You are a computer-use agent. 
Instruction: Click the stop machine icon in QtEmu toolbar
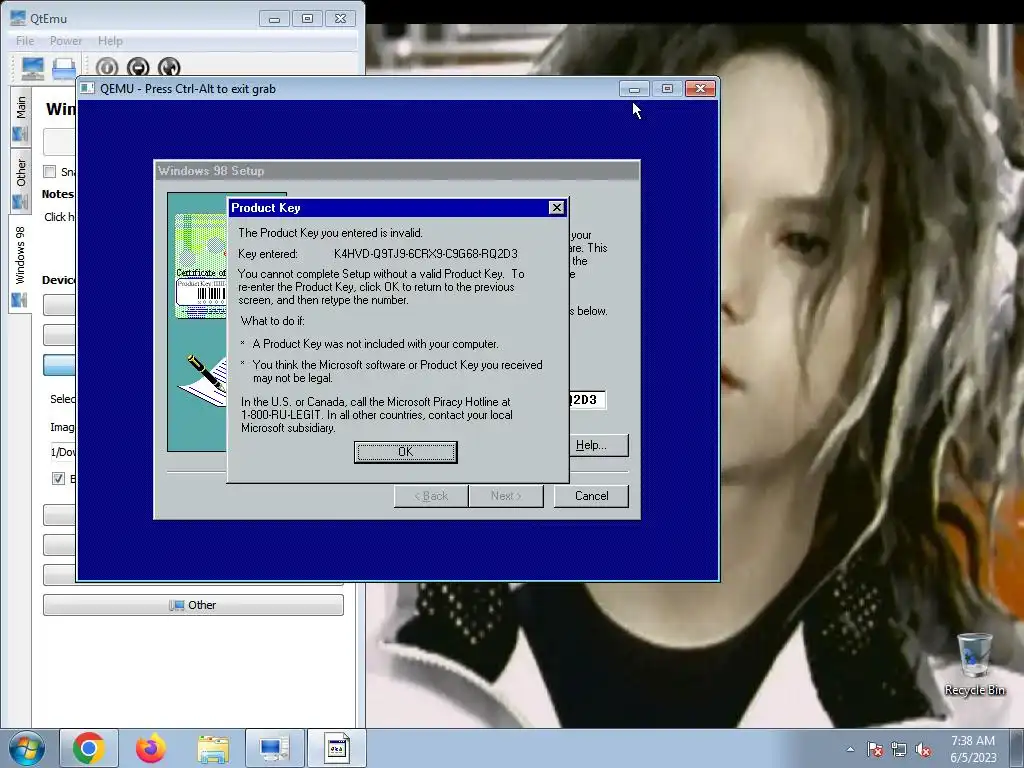pyautogui.click(x=138, y=67)
